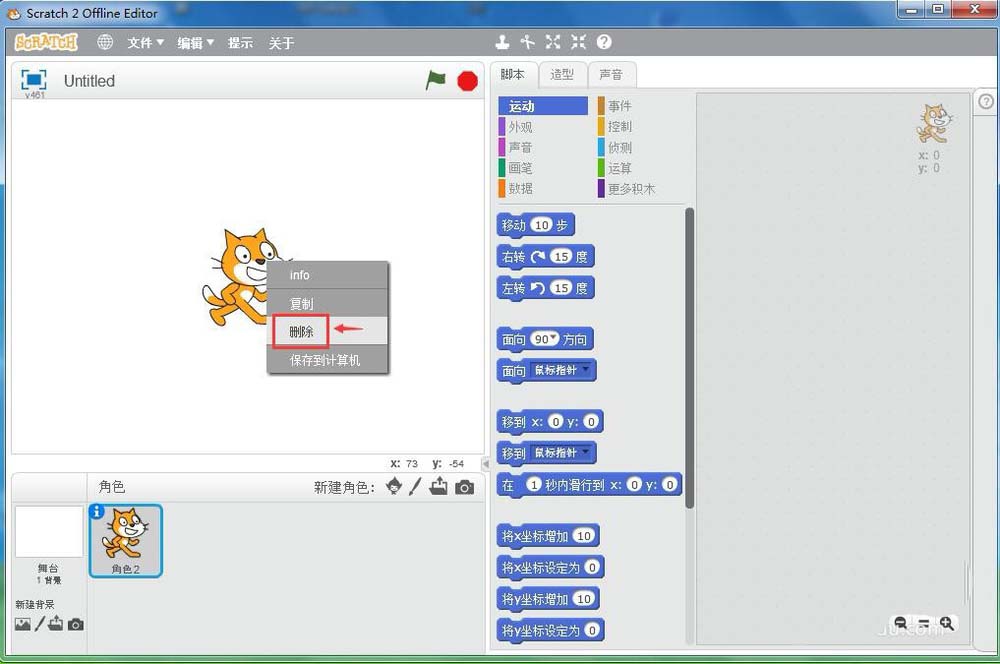The image size is (1000, 664).
Task: Select the scissors Delete tool
Action: [528, 42]
